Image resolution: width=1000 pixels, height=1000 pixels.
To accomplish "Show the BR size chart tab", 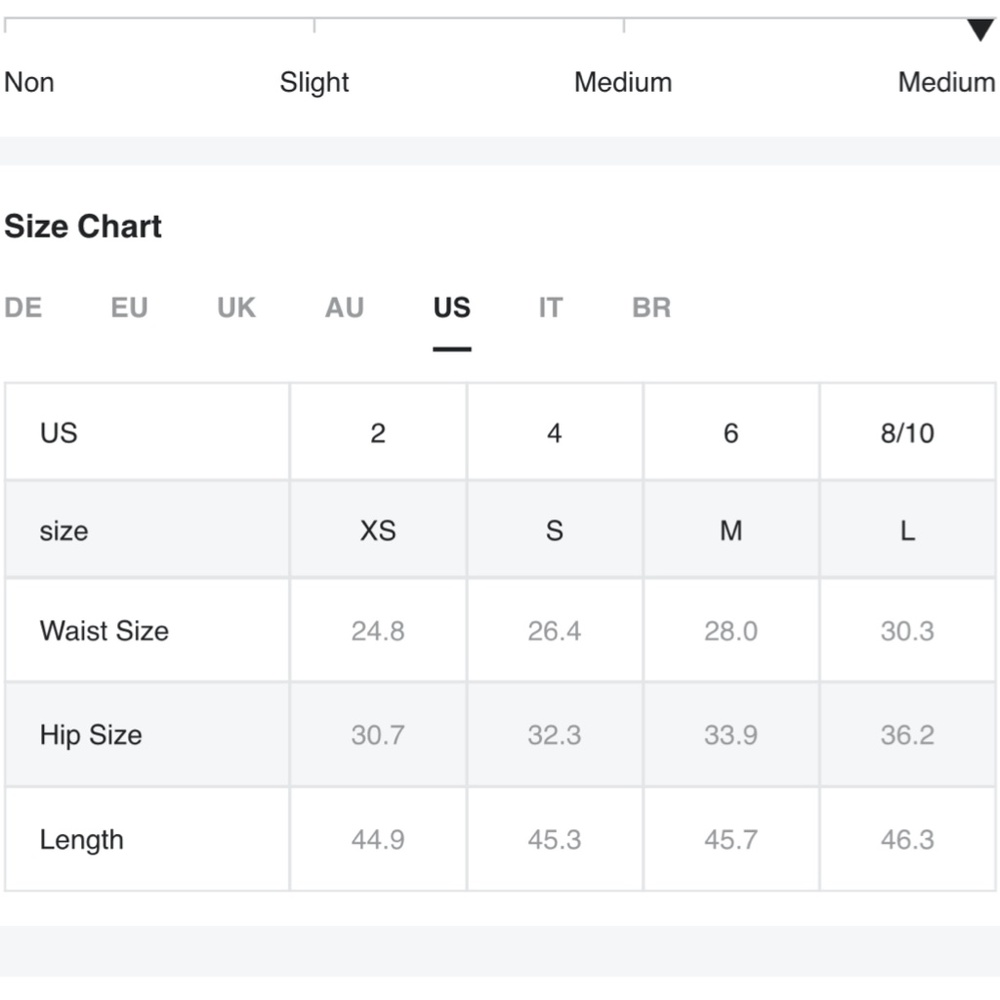I will pyautogui.click(x=652, y=308).
